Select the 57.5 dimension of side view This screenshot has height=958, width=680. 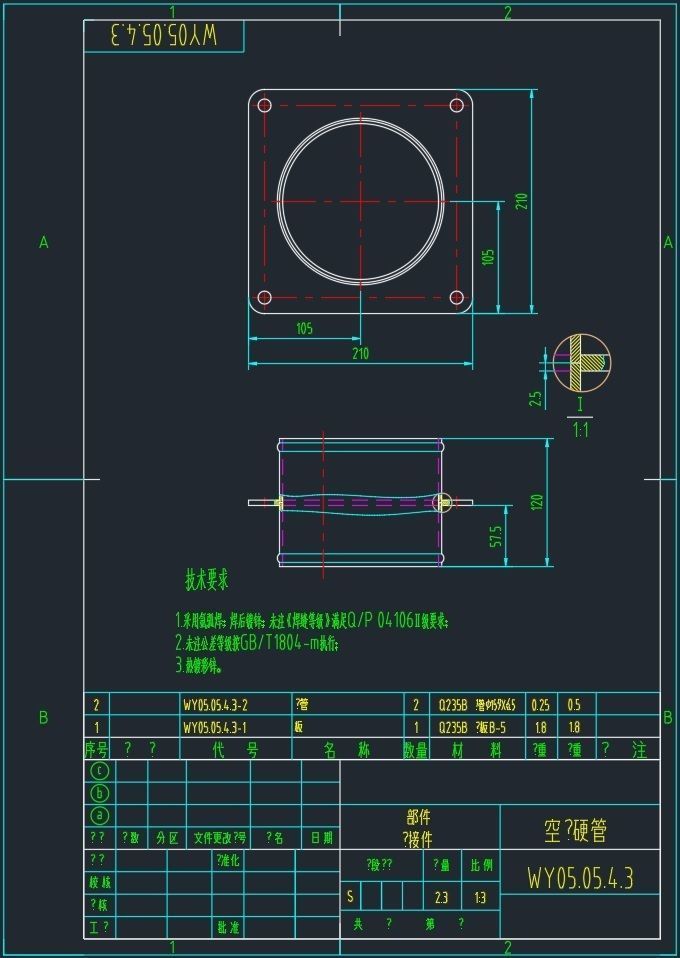click(x=496, y=536)
